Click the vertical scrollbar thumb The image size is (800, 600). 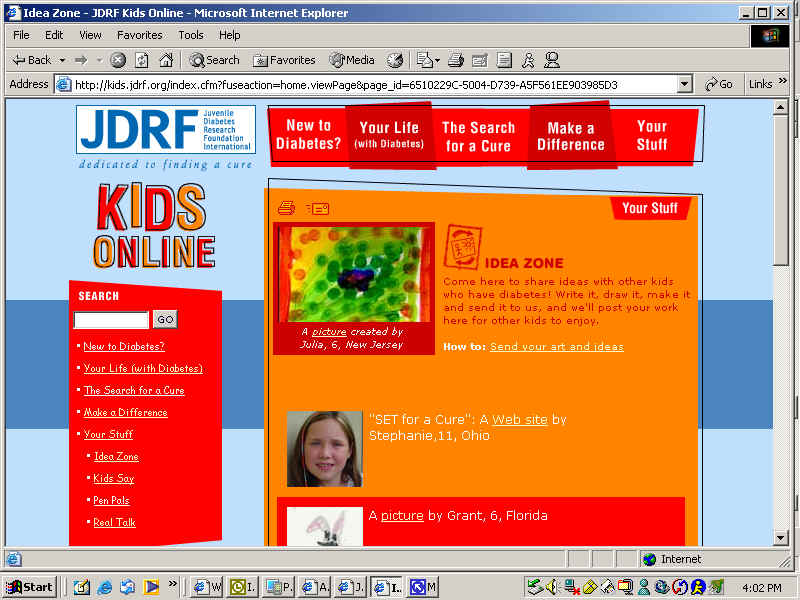click(x=781, y=190)
